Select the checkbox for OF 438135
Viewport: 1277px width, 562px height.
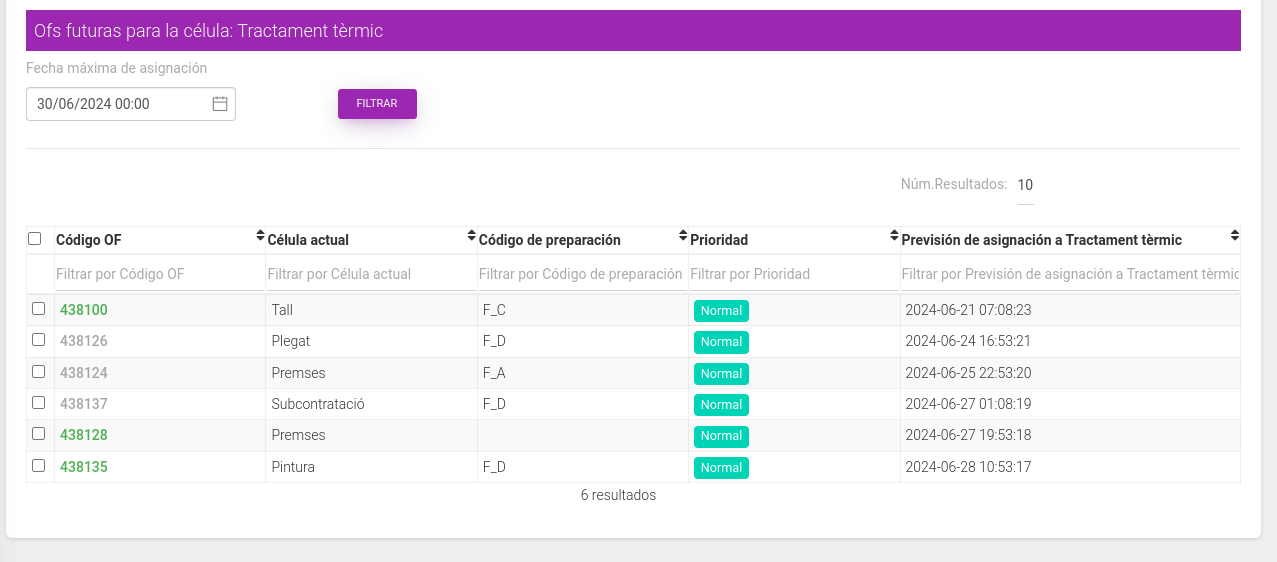pyautogui.click(x=39, y=466)
